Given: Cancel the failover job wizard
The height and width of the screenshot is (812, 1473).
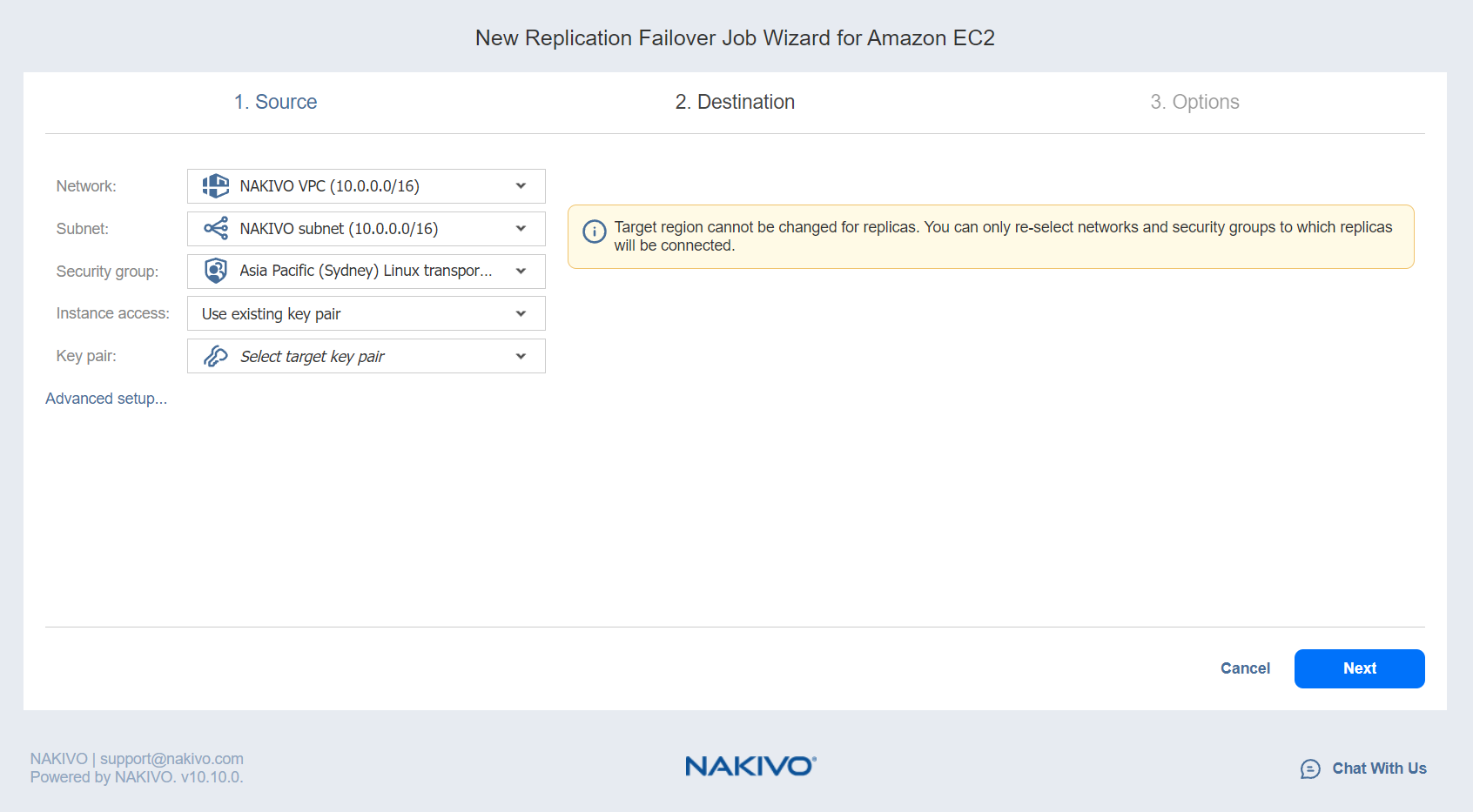Looking at the screenshot, I should coord(1245,668).
